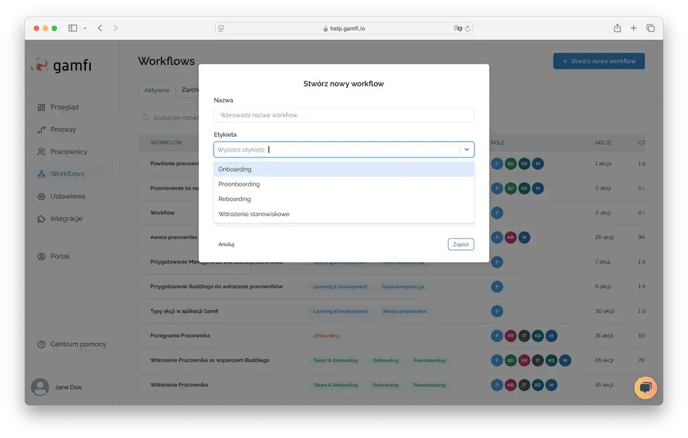The width and height of the screenshot is (688, 438).
Task: Open the Portal icon in sidebar
Action: 41,256
